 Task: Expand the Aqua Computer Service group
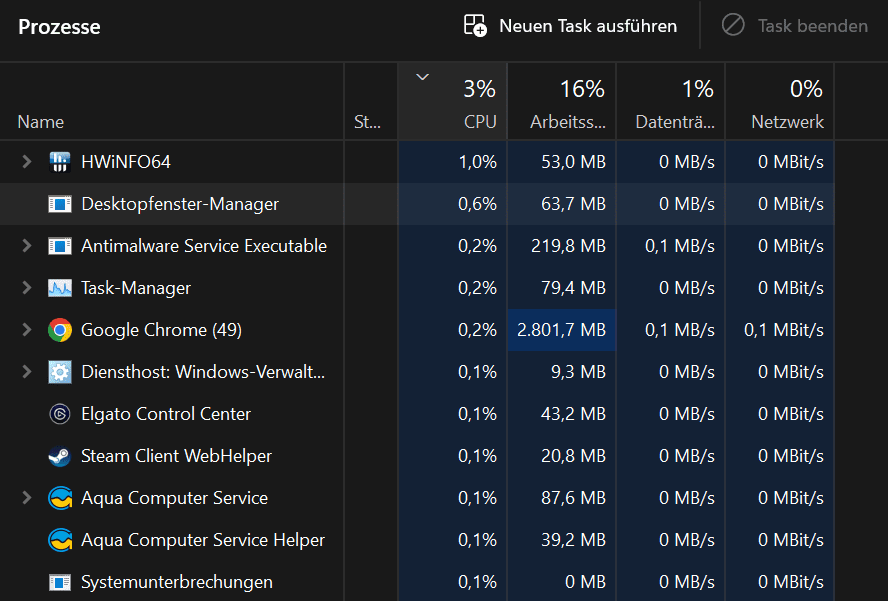27,498
